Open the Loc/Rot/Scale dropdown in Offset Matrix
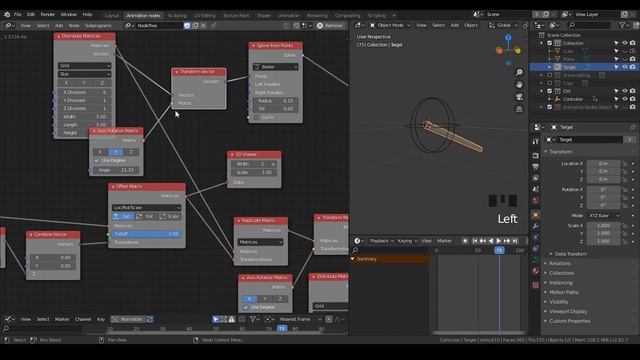The height and width of the screenshot is (360, 640). pos(147,207)
